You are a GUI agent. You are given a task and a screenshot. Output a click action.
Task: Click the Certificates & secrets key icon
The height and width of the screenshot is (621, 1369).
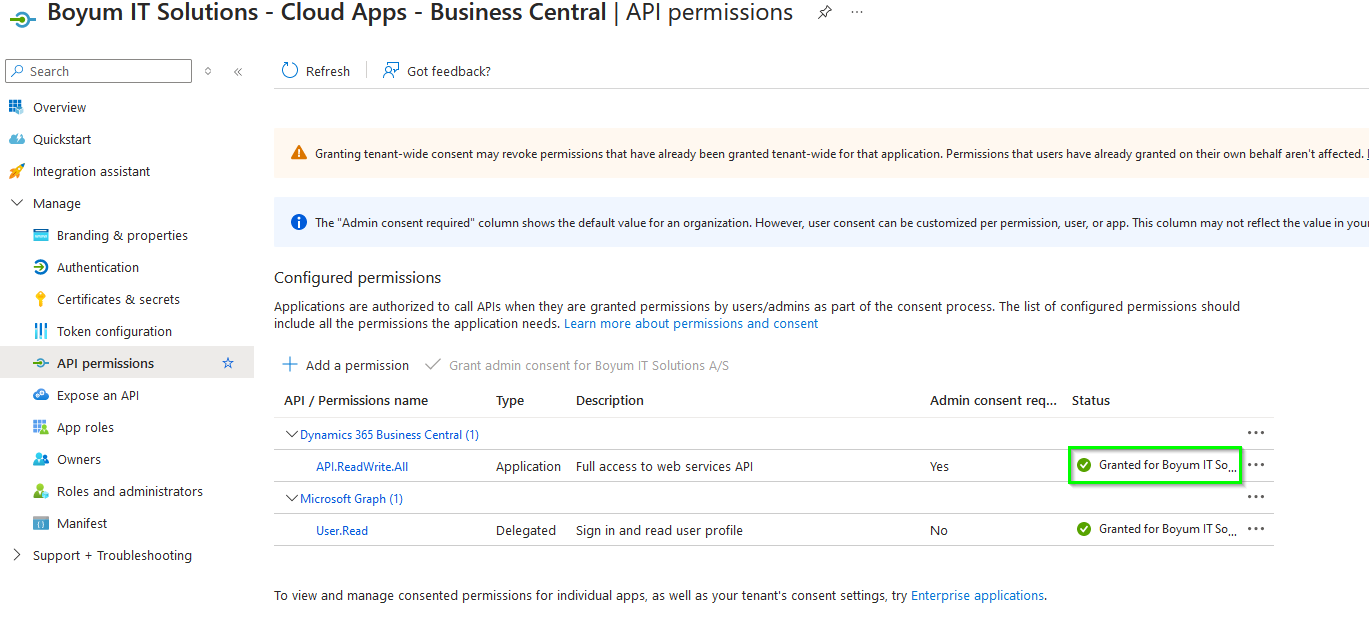(x=41, y=299)
